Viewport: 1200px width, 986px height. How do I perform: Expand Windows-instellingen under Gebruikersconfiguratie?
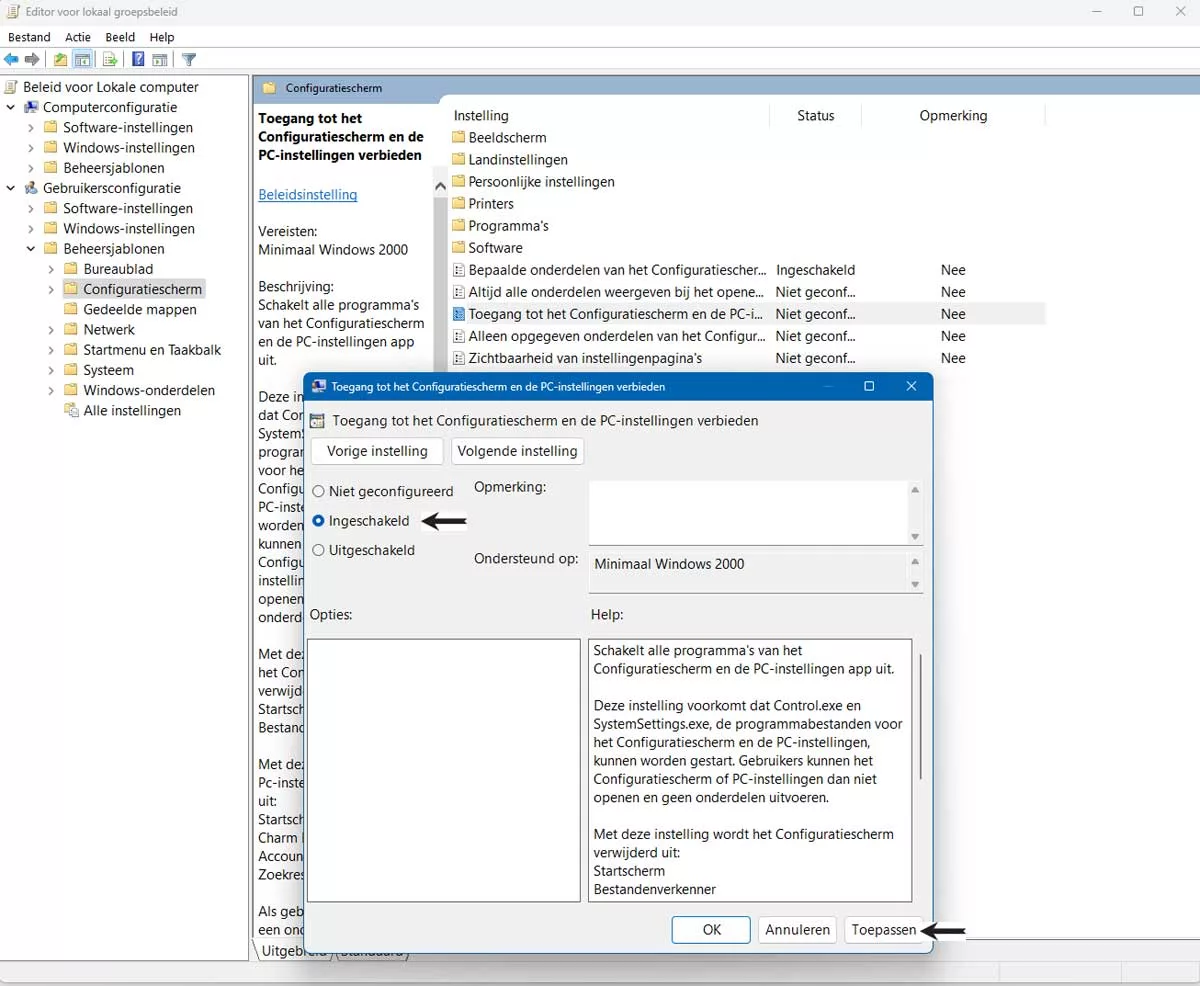31,228
